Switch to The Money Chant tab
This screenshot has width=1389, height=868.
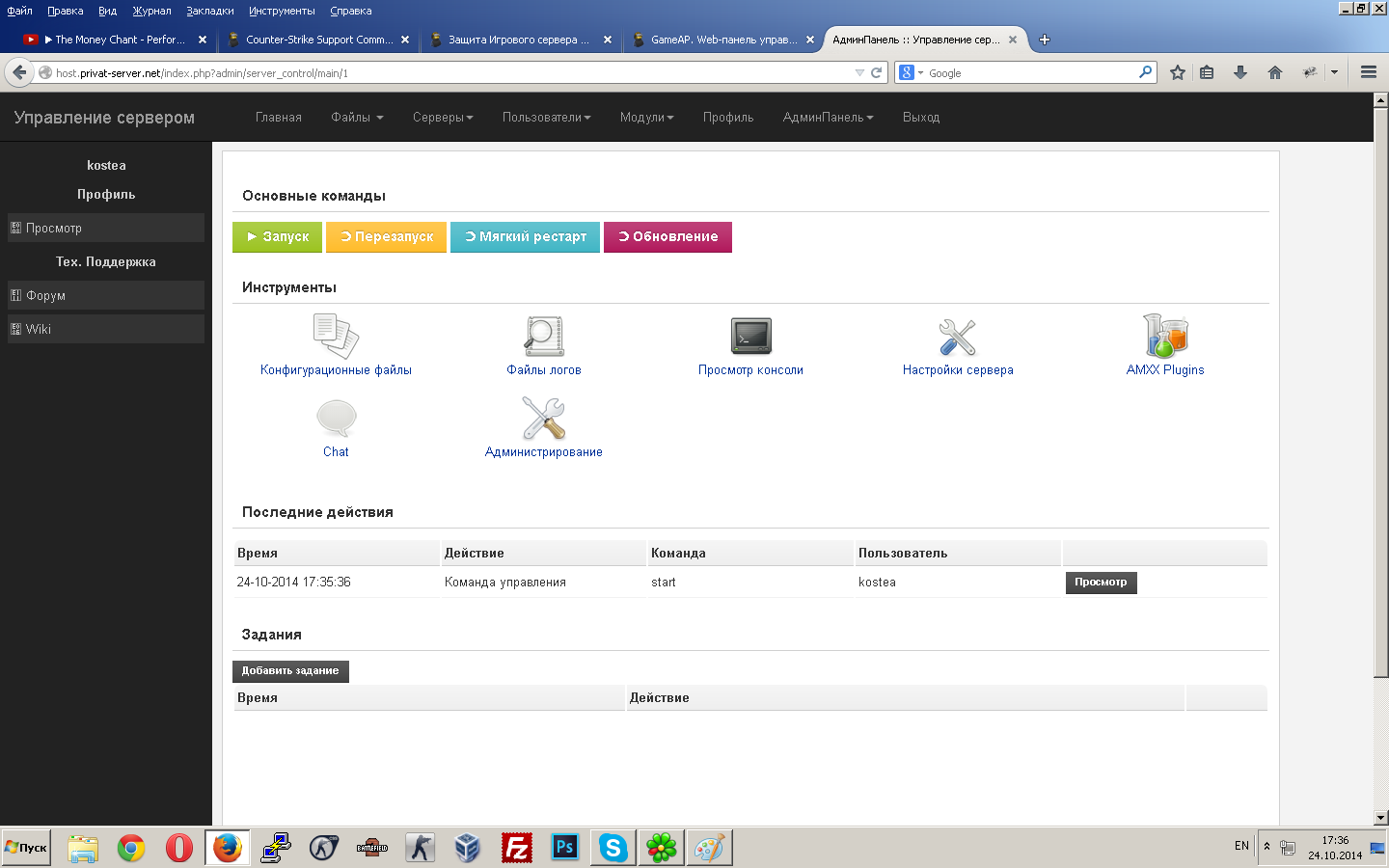[x=114, y=40]
